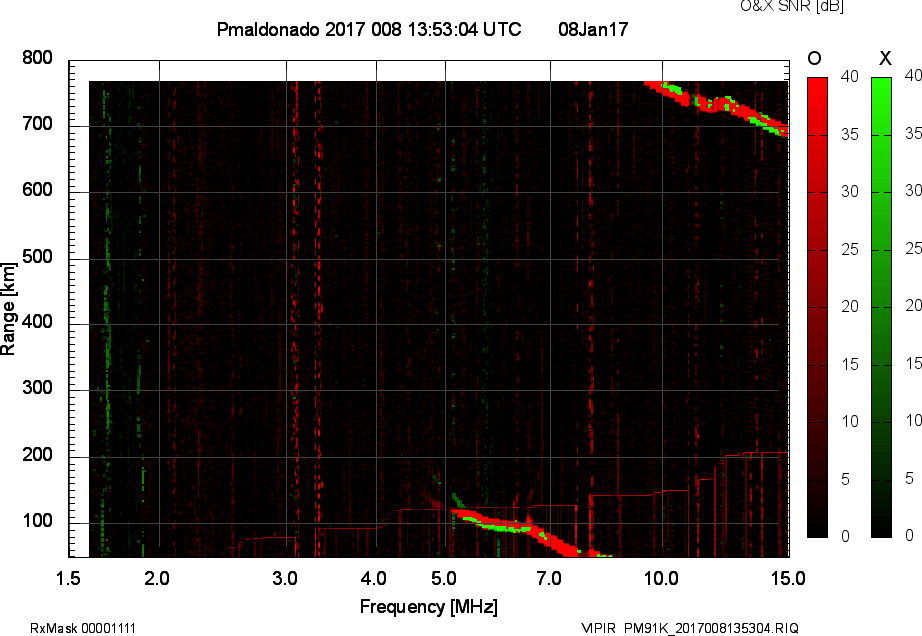This screenshot has width=922, height=636.
Task: Click the 800 range axis tick label
Action: tap(37, 58)
